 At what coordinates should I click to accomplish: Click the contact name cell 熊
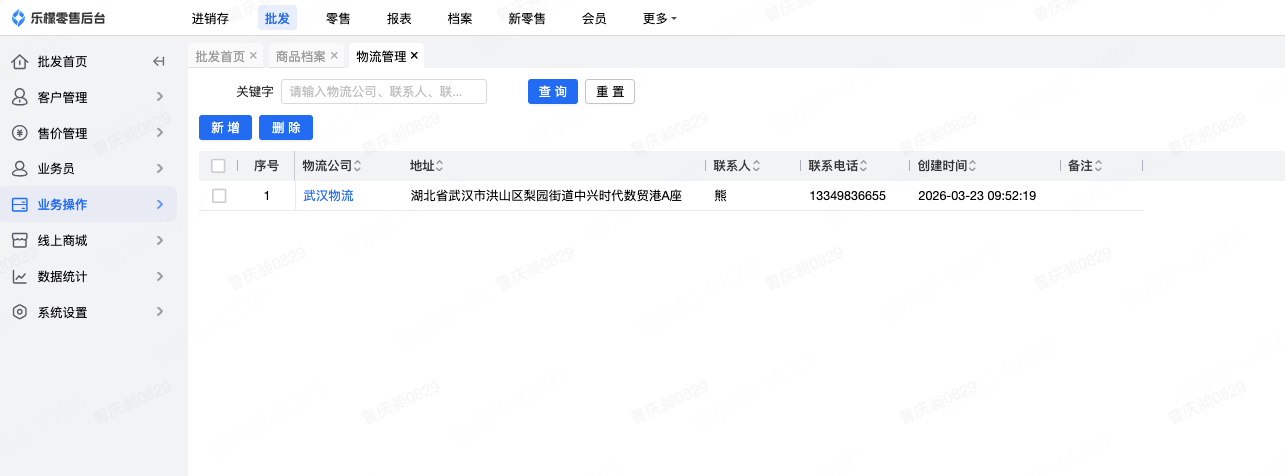721,196
